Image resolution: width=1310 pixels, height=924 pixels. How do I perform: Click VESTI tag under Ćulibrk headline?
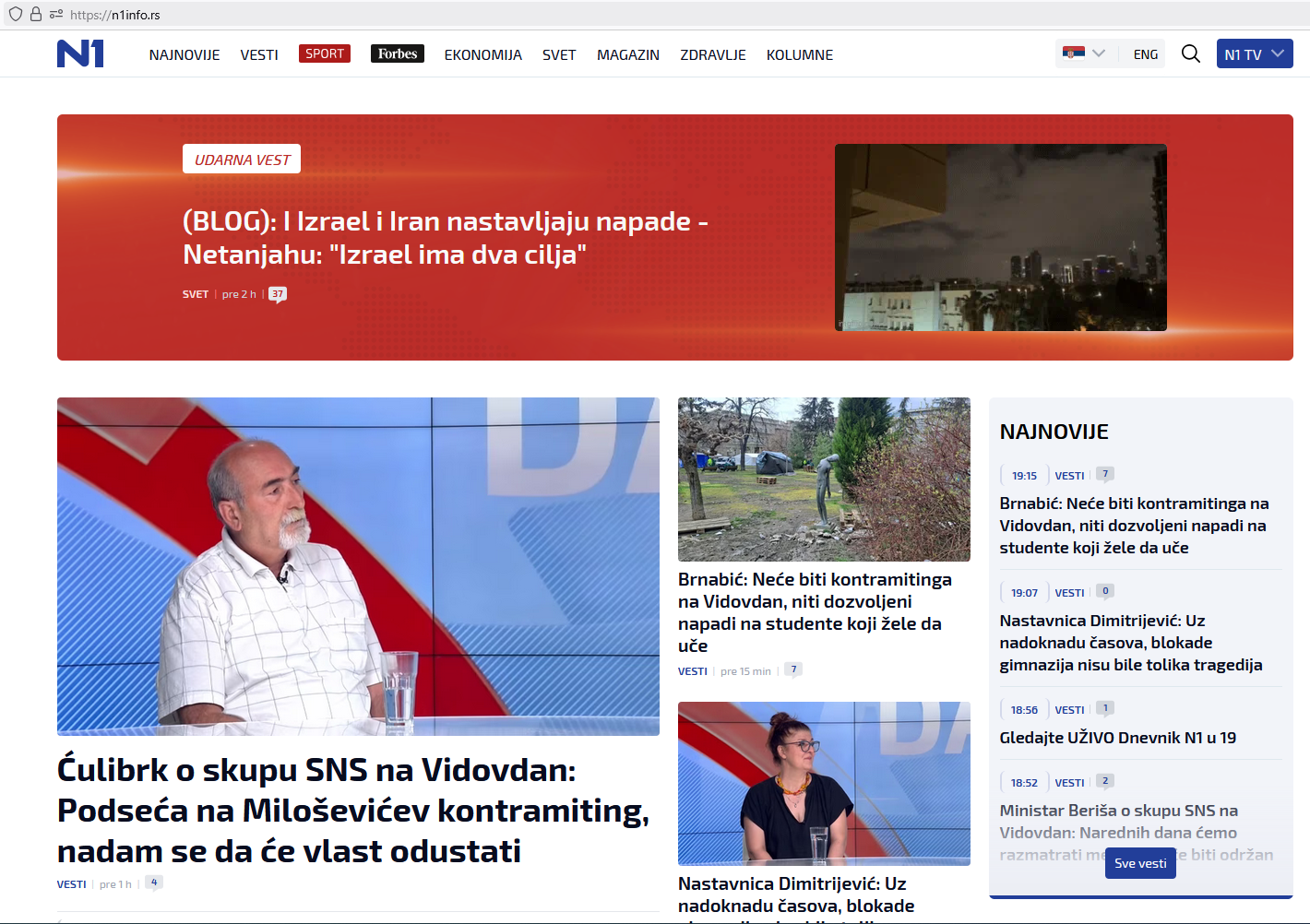tap(72, 883)
